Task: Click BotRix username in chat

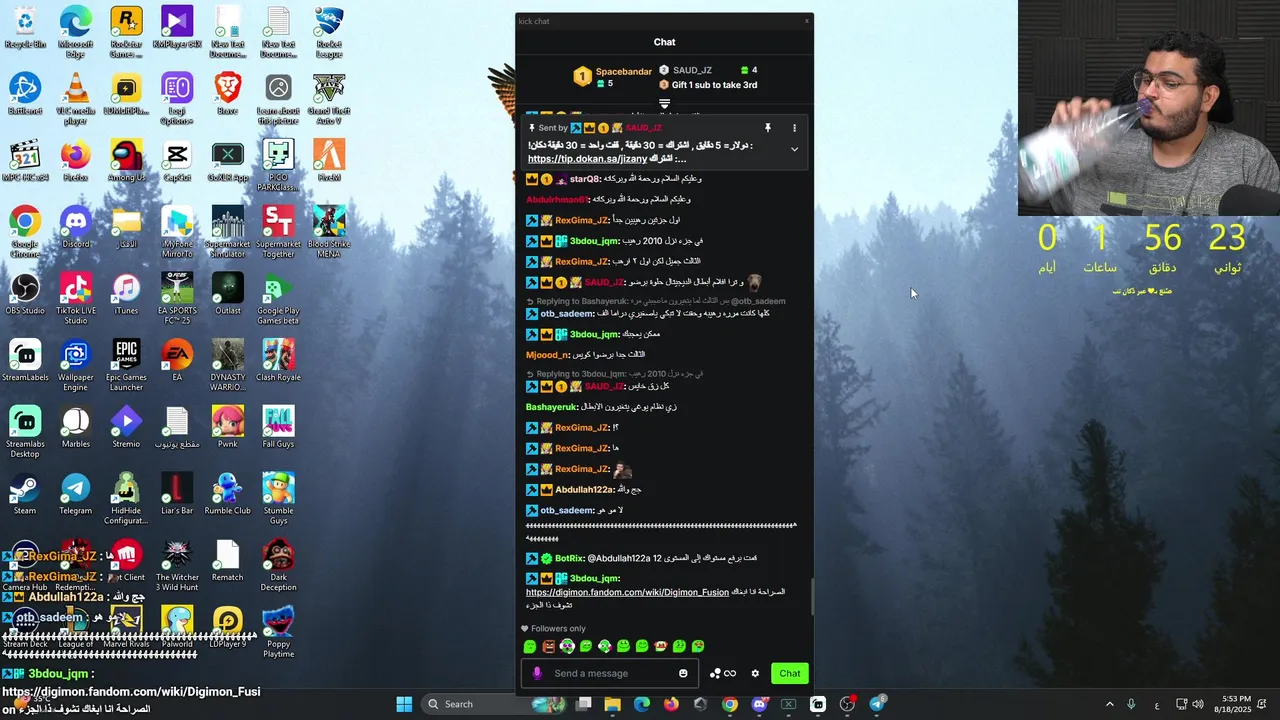Action: [x=569, y=558]
